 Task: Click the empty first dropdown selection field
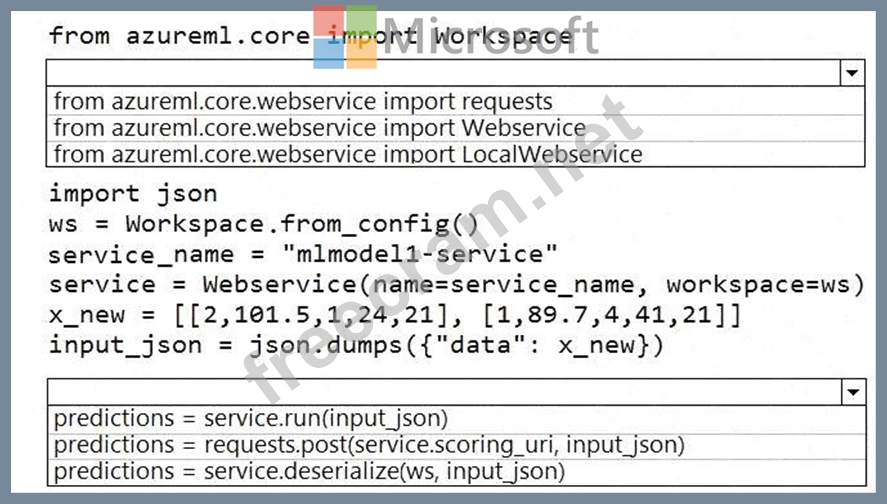(x=442, y=73)
